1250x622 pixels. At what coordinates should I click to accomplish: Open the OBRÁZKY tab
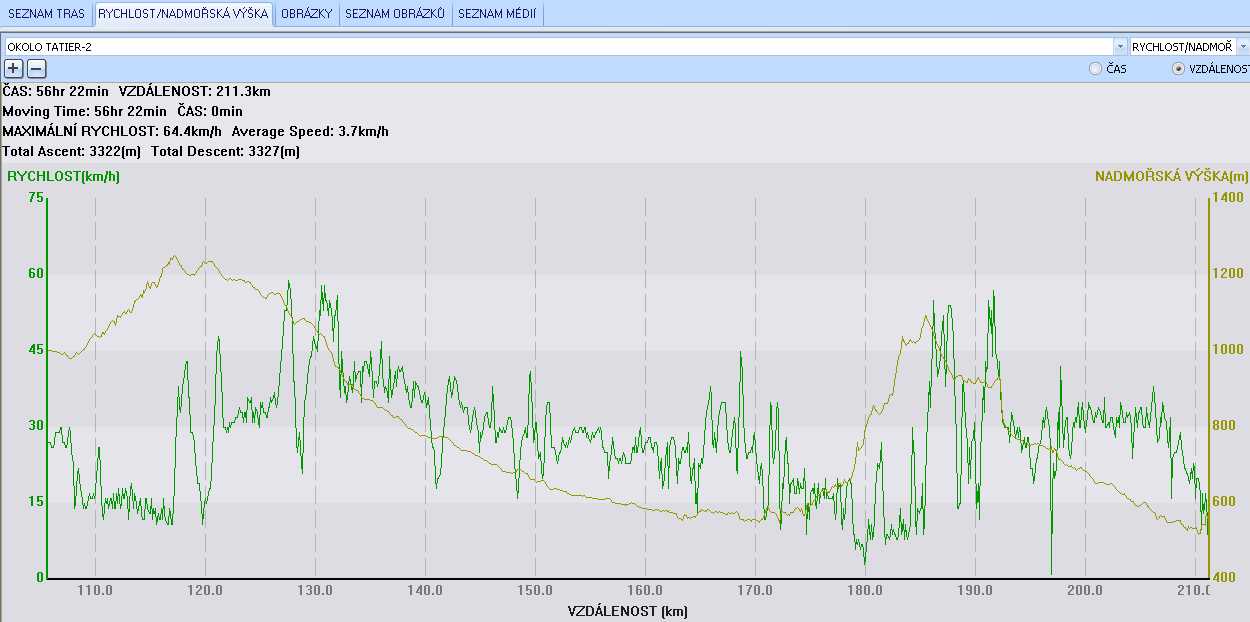306,14
